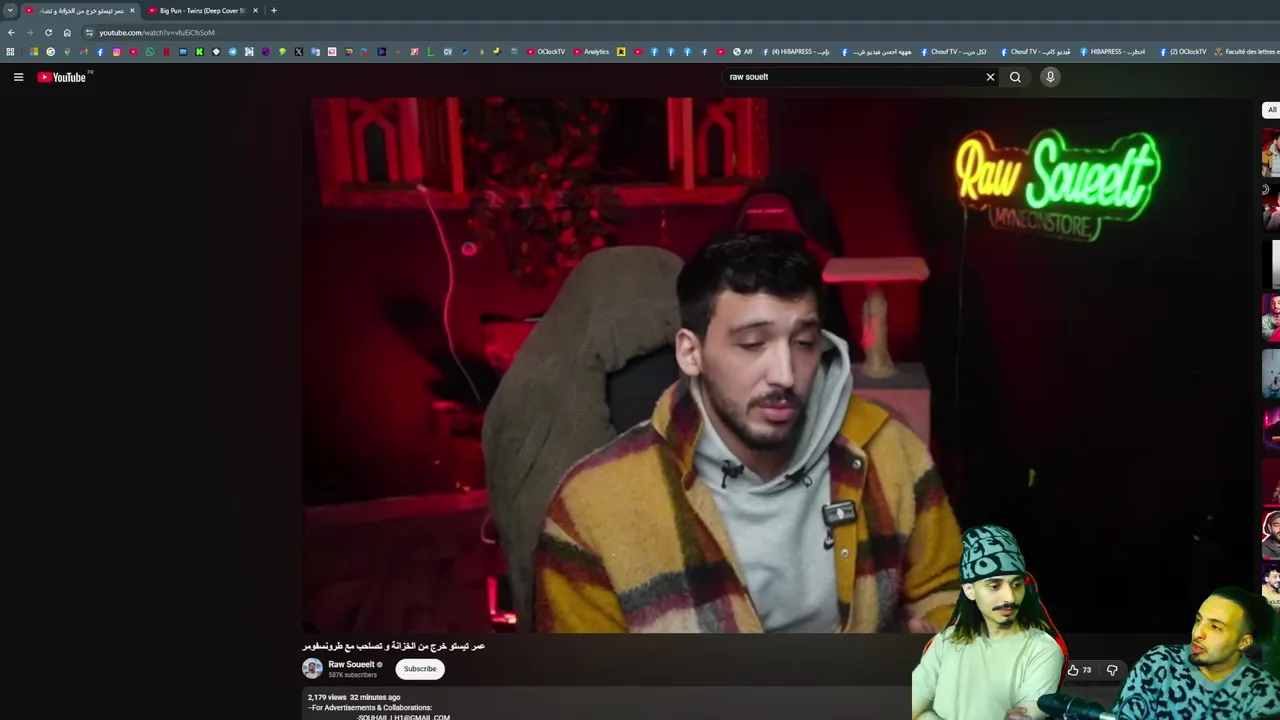Screen dimensions: 1280x720
Task: Open the browser home page button
Action: [x=67, y=32]
